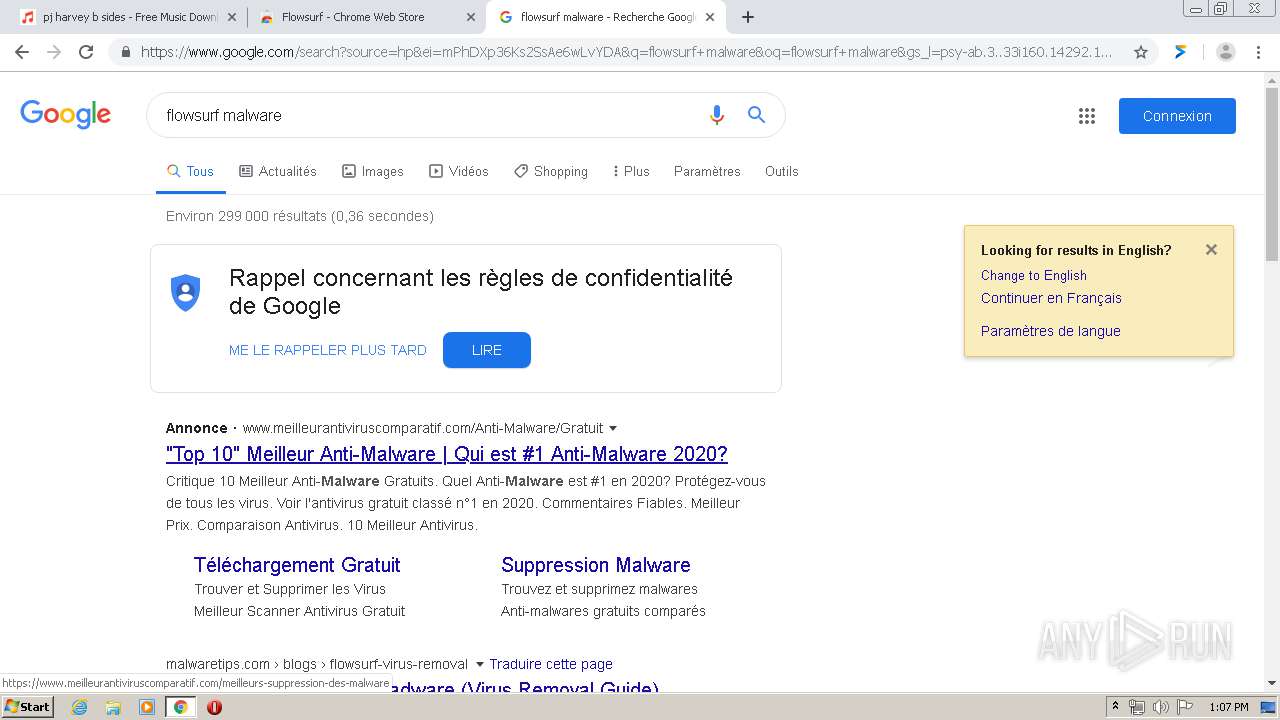Image resolution: width=1280 pixels, height=720 pixels.
Task: Open a new tab with plus button
Action: [x=747, y=17]
